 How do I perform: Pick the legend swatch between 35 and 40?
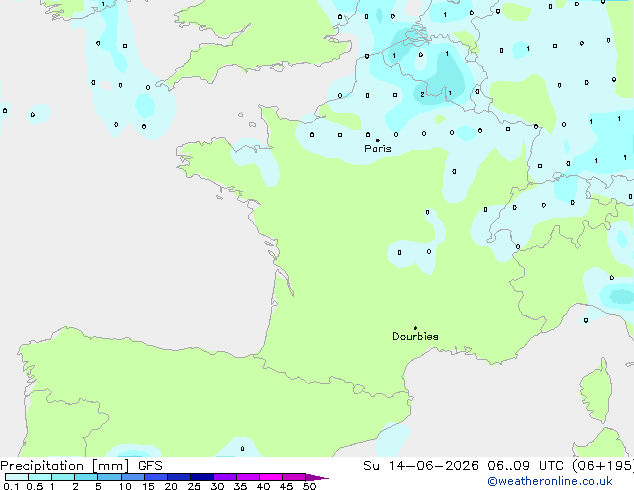pyautogui.click(x=248, y=477)
